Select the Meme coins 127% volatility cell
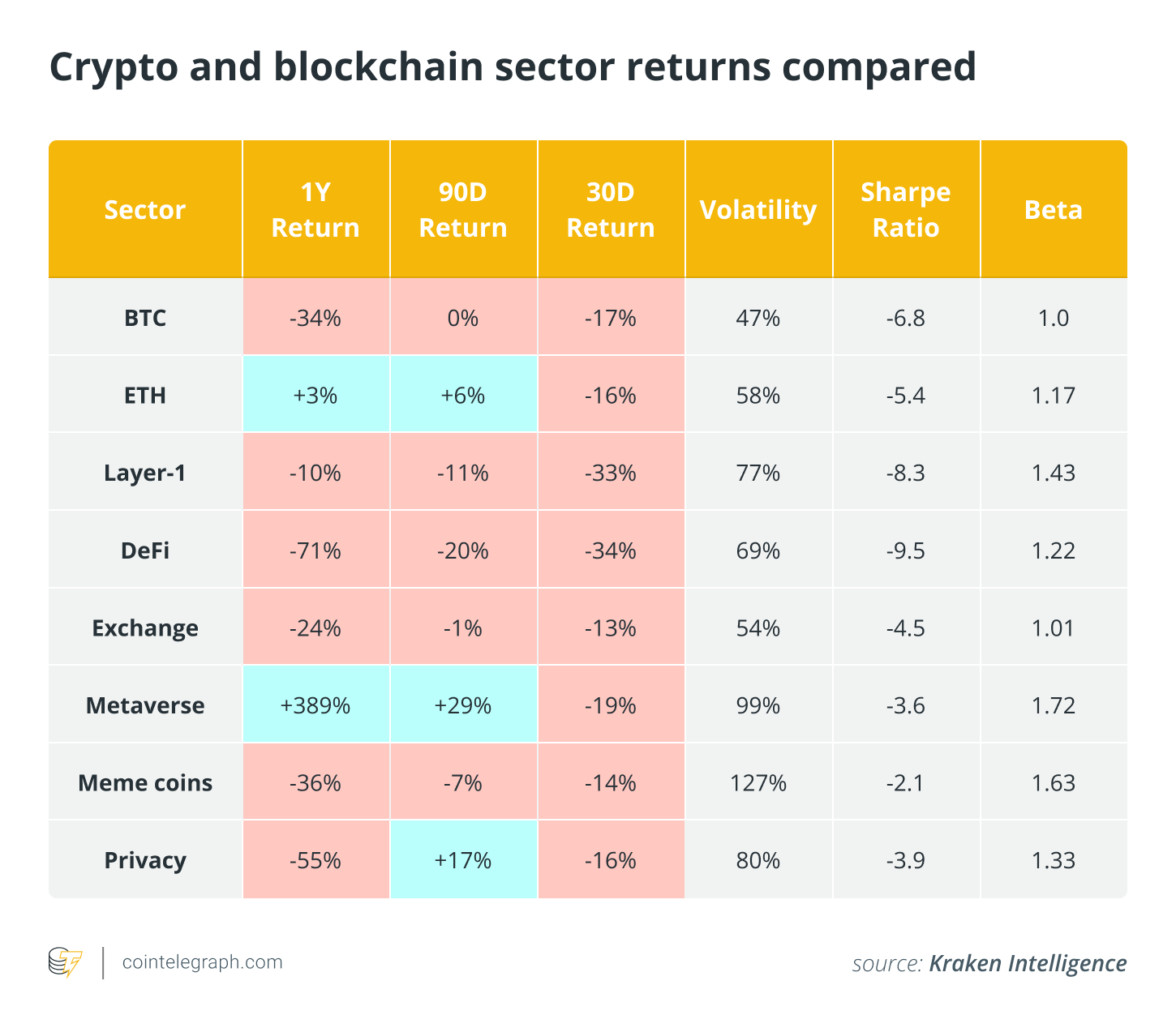 click(x=758, y=783)
